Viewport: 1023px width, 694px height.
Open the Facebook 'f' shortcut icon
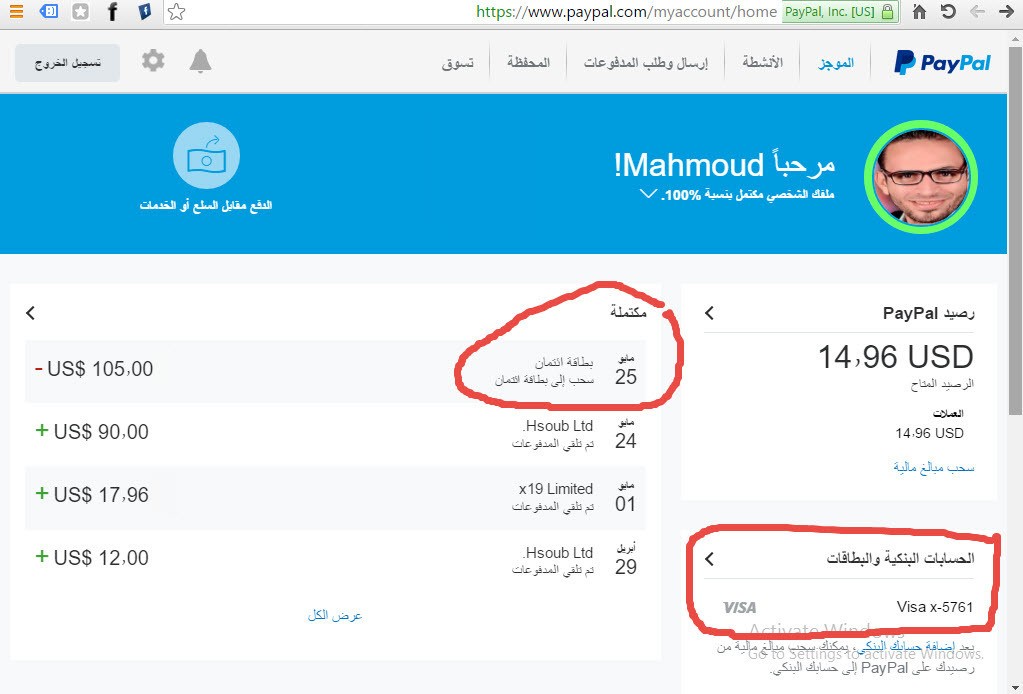pos(112,11)
